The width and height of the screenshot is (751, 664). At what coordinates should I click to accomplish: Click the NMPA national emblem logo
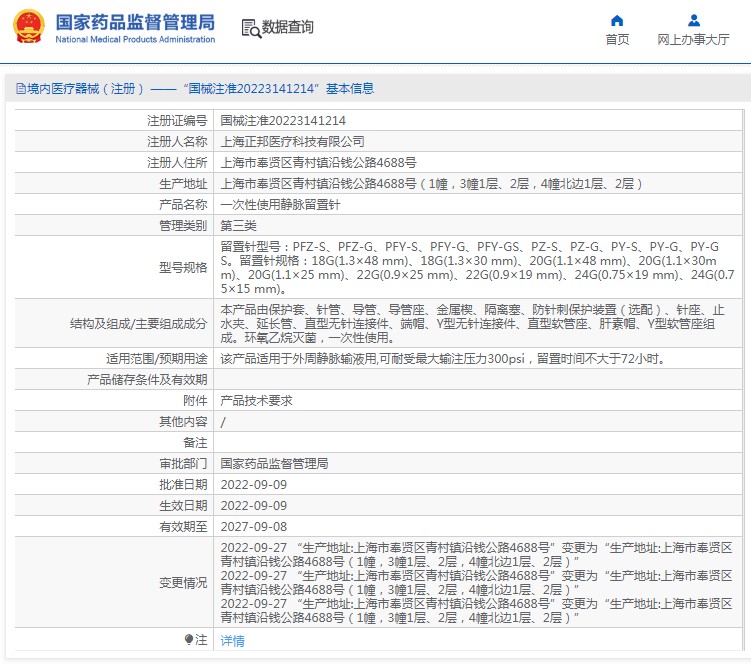[x=28, y=28]
